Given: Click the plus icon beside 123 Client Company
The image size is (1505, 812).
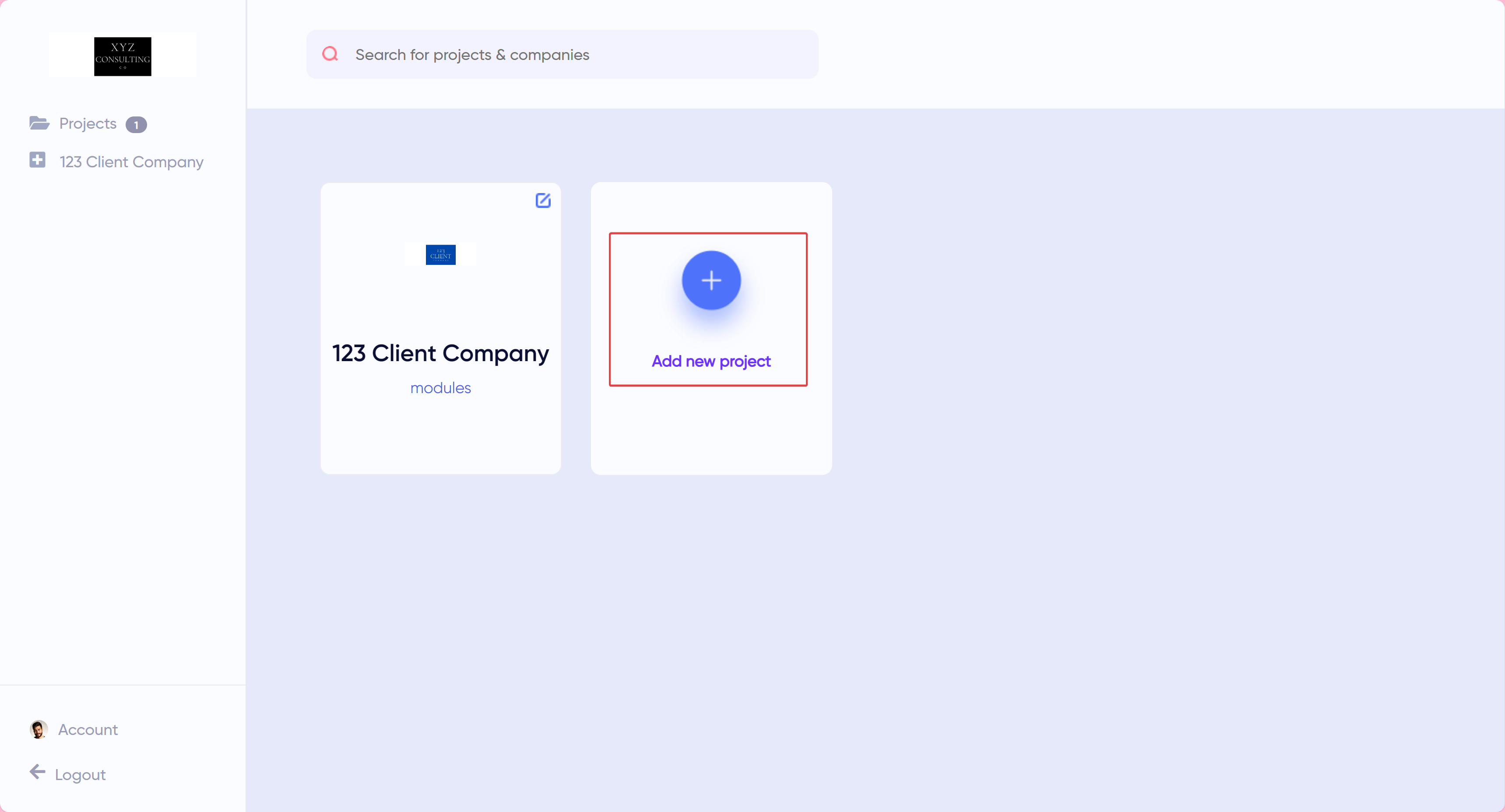Looking at the screenshot, I should (37, 160).
